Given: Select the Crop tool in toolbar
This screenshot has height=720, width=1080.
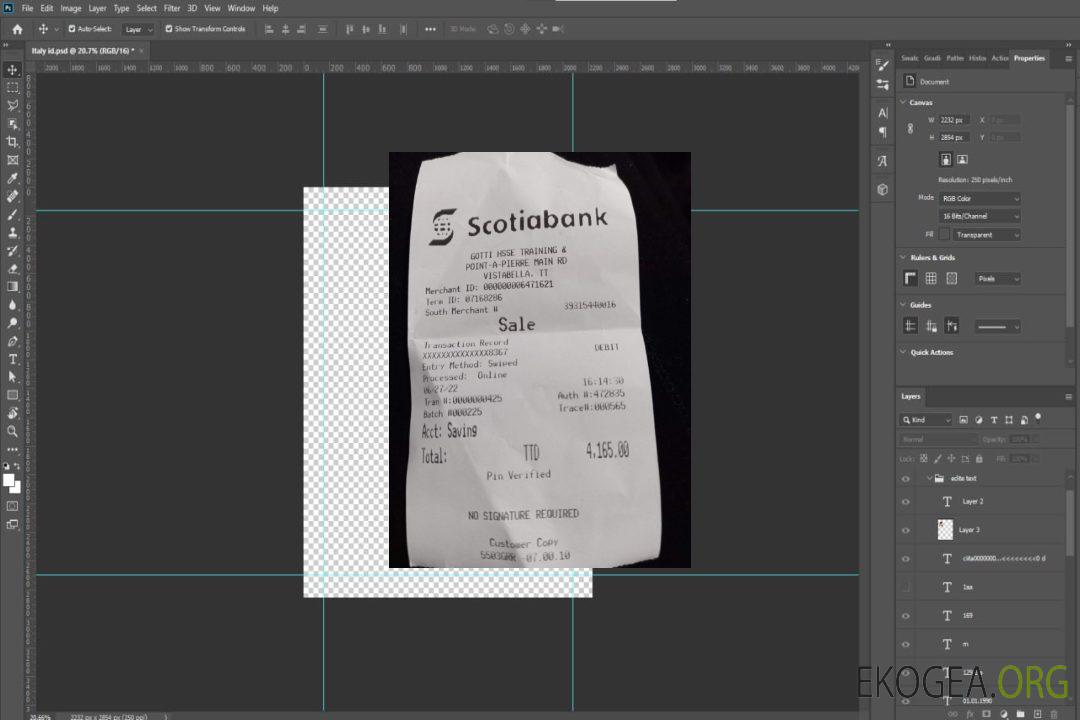Looking at the screenshot, I should [x=13, y=142].
